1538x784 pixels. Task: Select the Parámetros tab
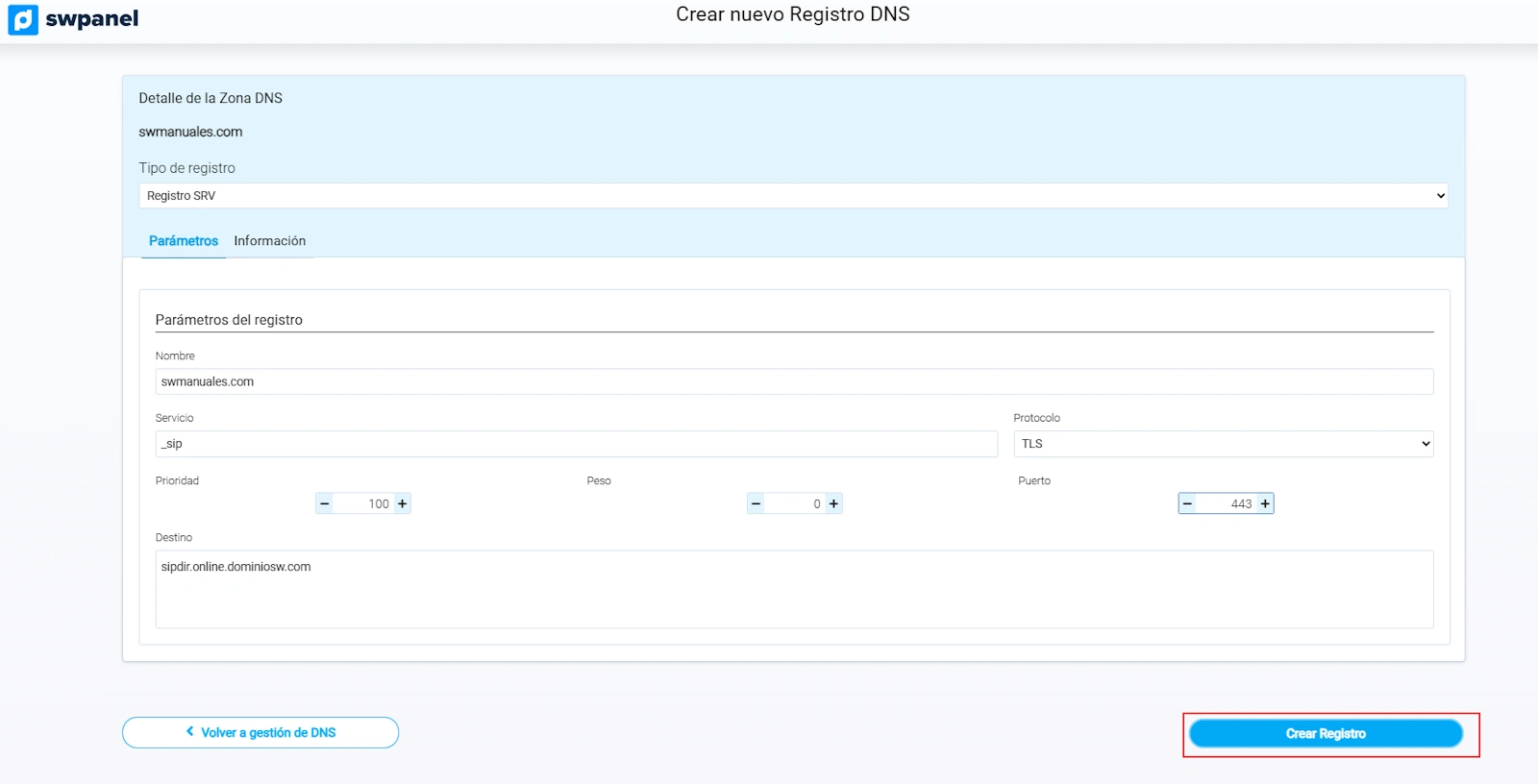point(183,241)
